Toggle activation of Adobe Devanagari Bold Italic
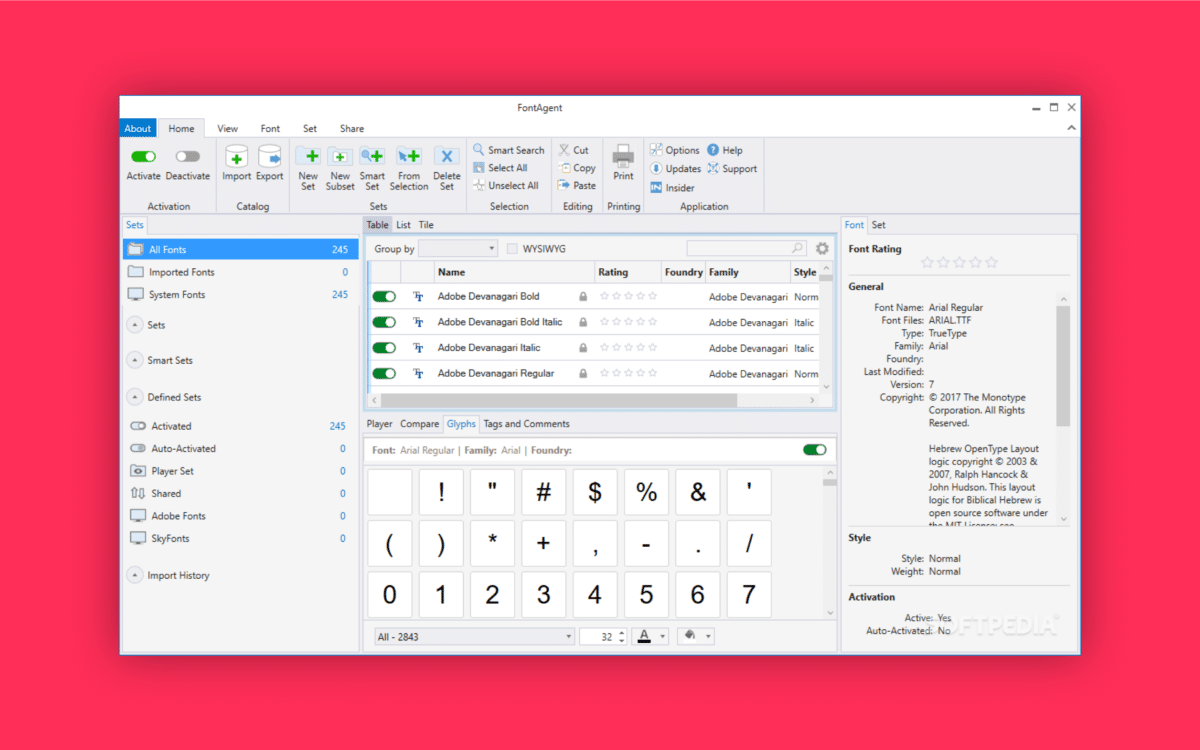 [x=384, y=322]
